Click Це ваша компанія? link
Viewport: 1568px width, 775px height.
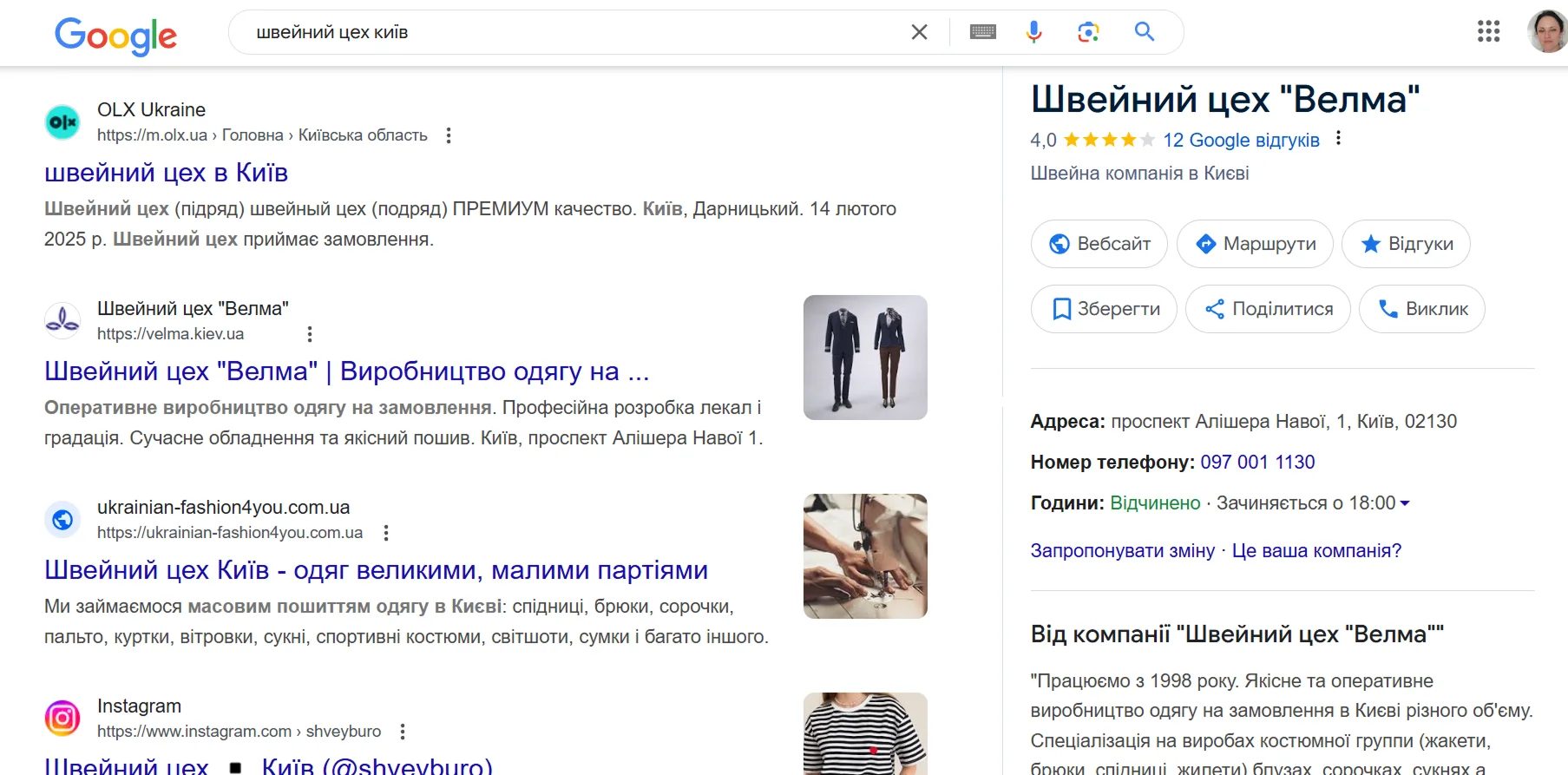pos(1316,551)
